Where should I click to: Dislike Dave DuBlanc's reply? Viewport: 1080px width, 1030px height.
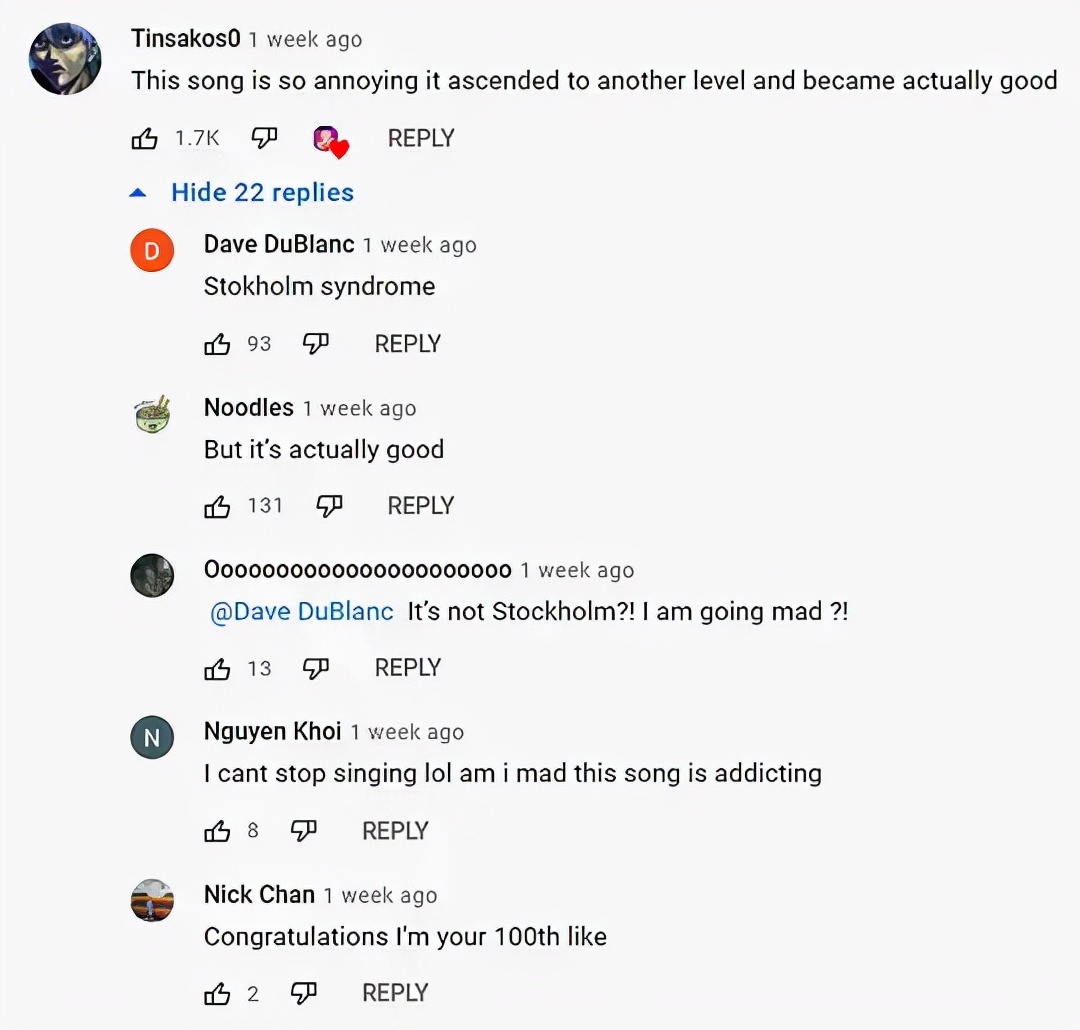tap(316, 344)
